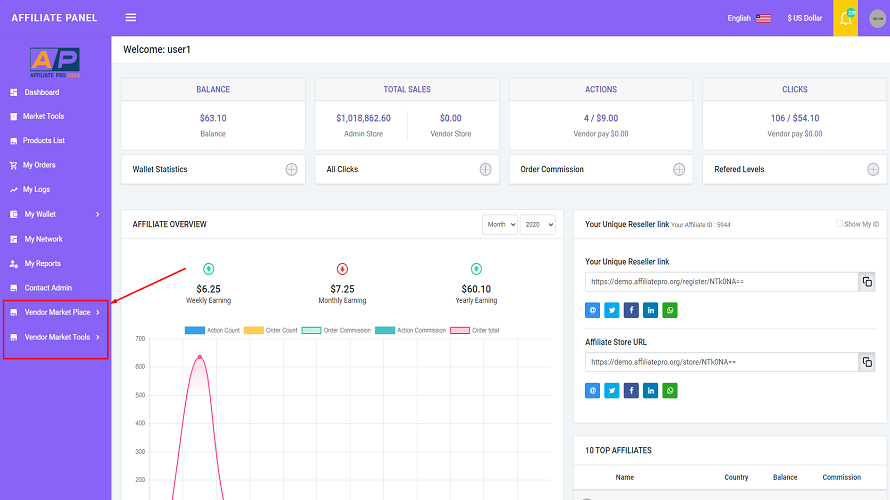
Task: Click the Affiliate Pro logo
Action: [55, 62]
